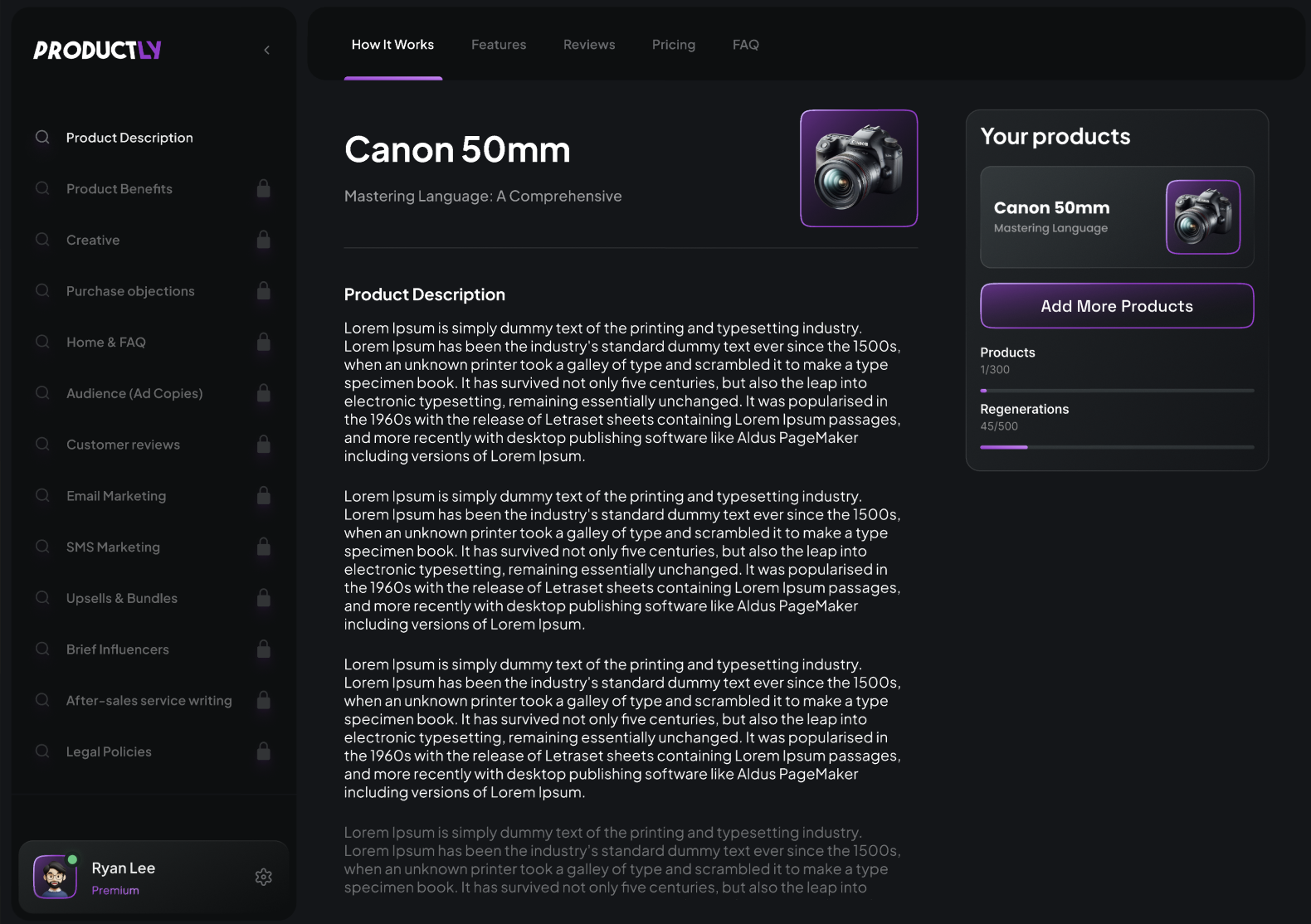This screenshot has height=924, width=1311.
Task: Click the lock icon on After-sales service writing
Action: point(263,700)
